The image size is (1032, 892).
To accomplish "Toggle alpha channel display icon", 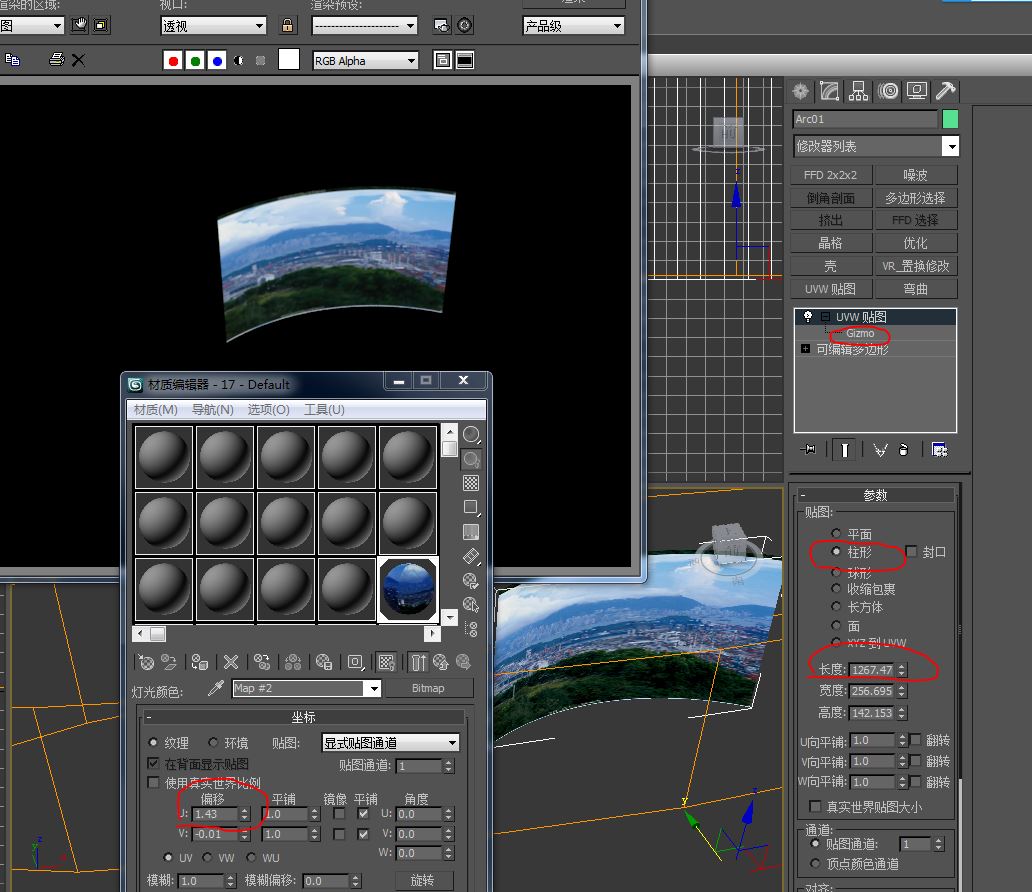I will (x=239, y=61).
